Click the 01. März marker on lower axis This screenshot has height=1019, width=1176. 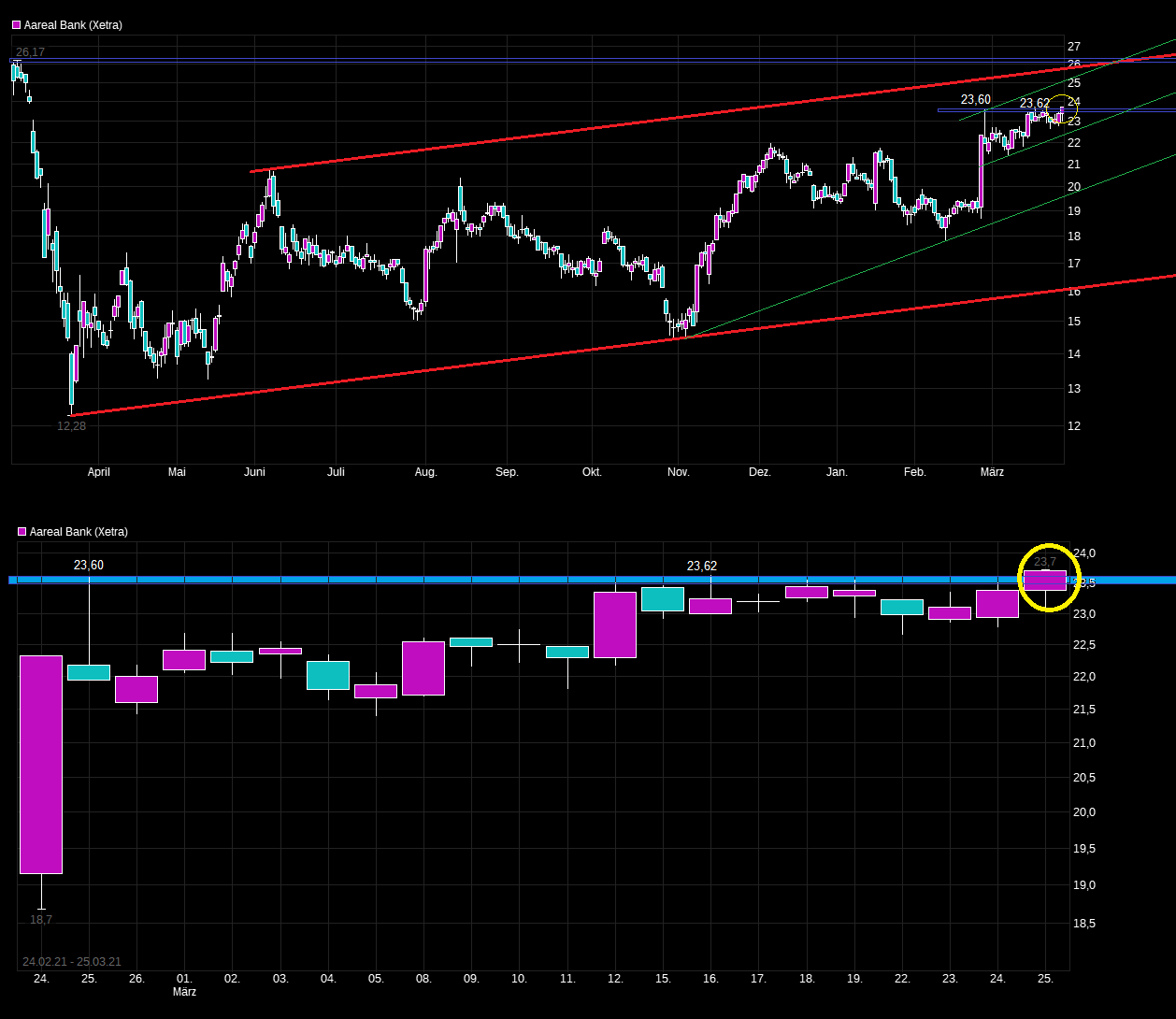(184, 984)
